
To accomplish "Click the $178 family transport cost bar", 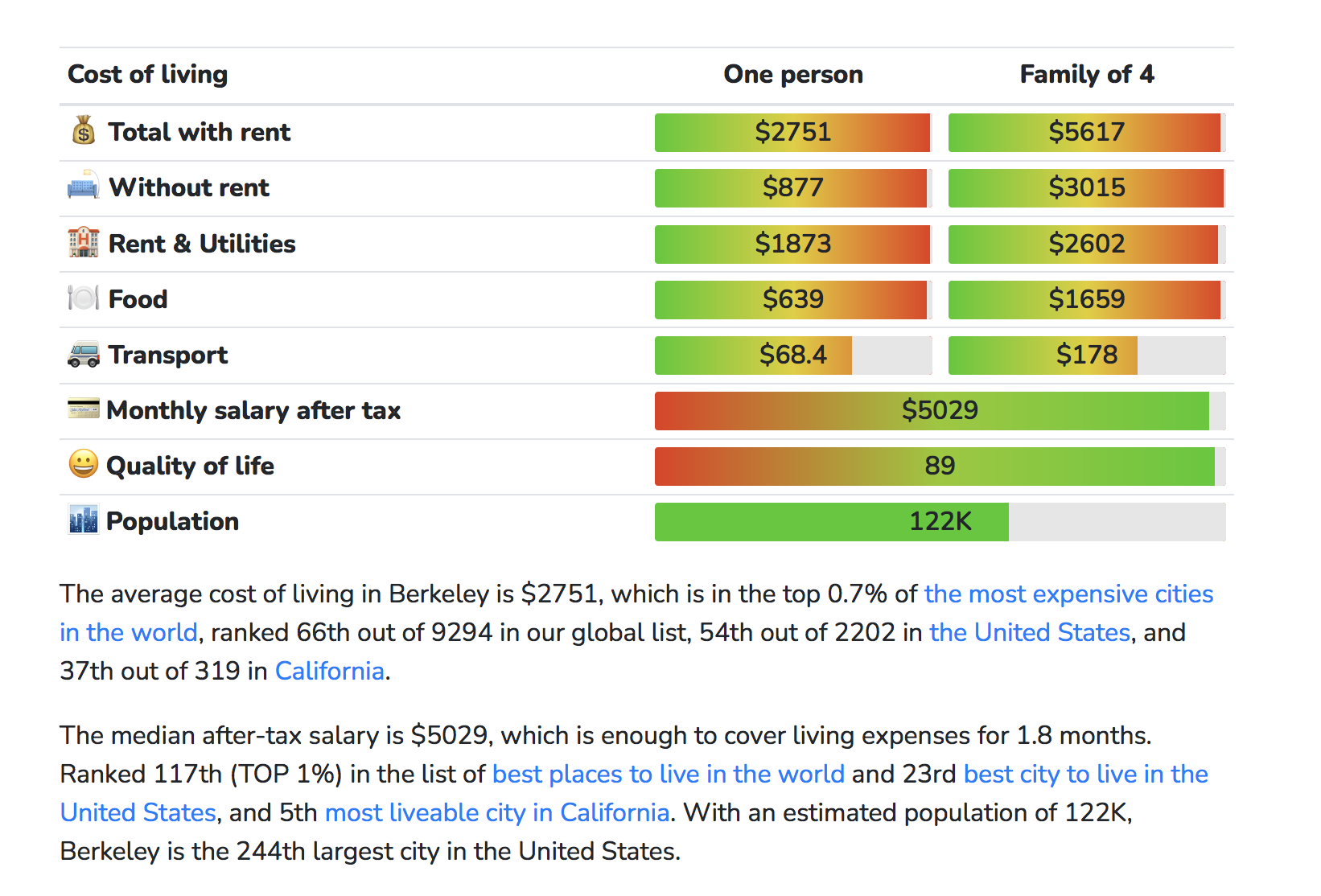I will 1087,355.
